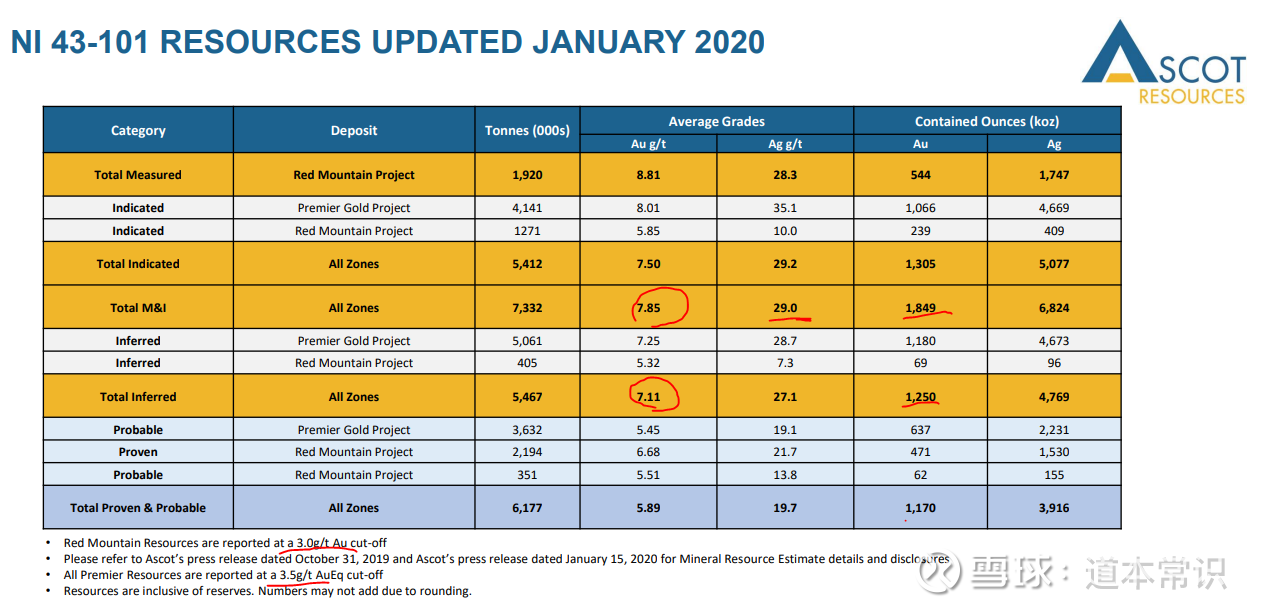This screenshot has height=612, width=1264.
Task: Select the 'Proven' category cell
Action: [x=138, y=452]
